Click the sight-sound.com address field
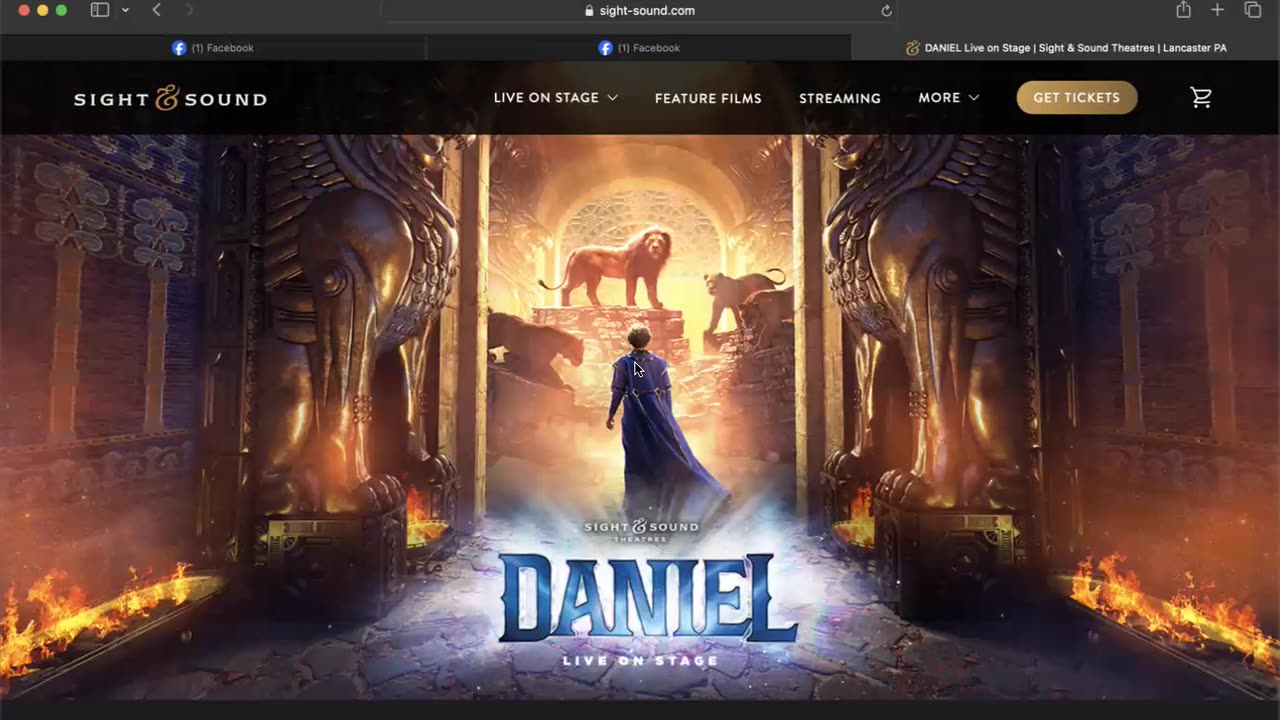 638,11
